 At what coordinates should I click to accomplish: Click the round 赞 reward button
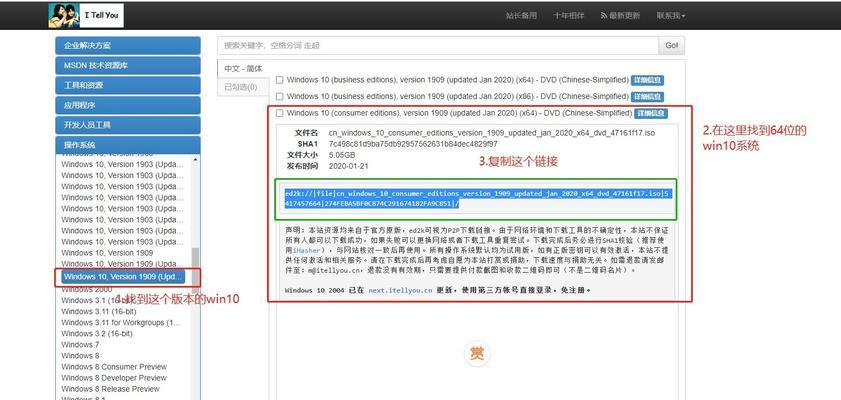[x=477, y=353]
